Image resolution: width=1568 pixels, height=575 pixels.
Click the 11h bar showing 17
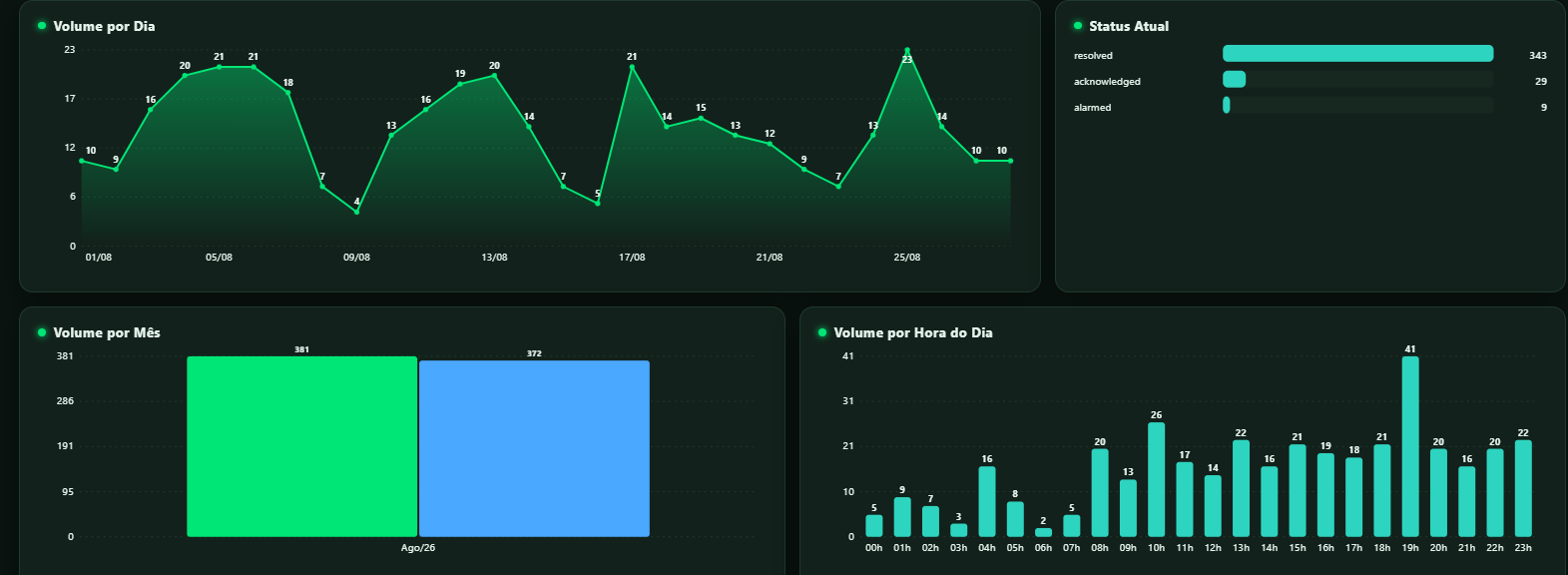pyautogui.click(x=1185, y=499)
